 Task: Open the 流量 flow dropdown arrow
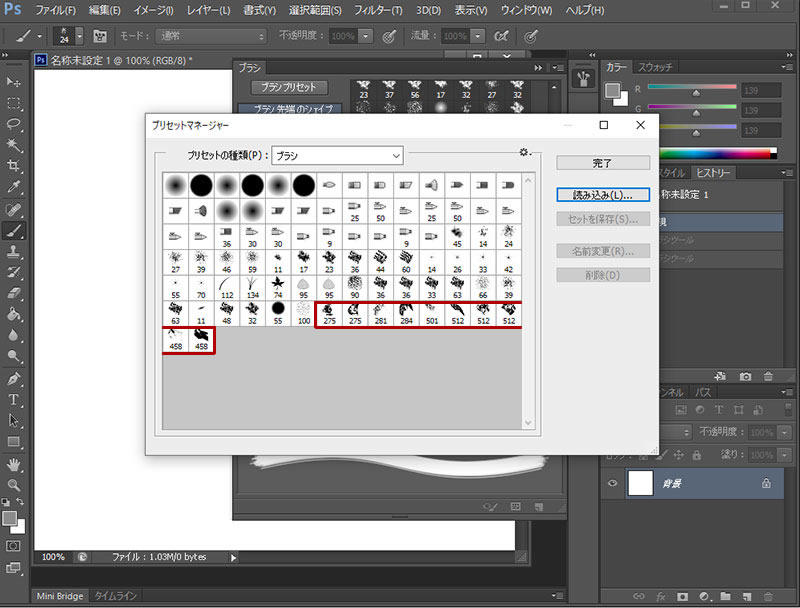477,36
